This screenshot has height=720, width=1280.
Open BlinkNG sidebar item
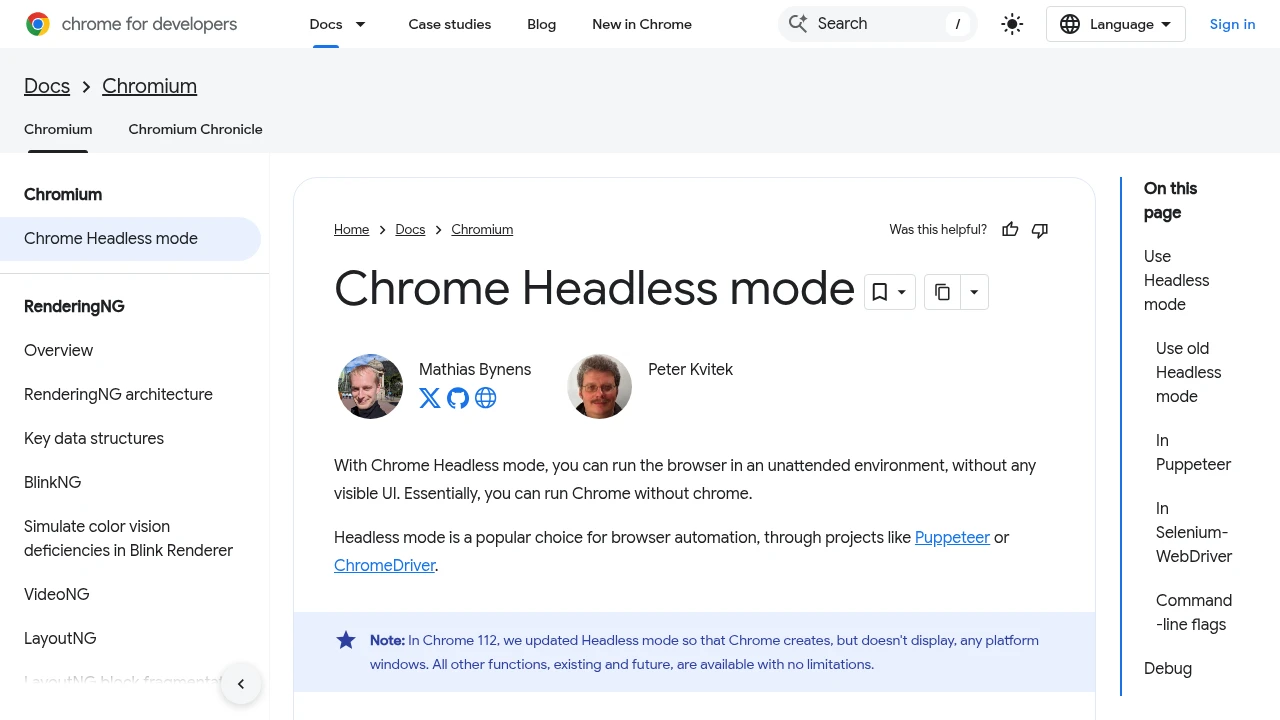click(53, 483)
